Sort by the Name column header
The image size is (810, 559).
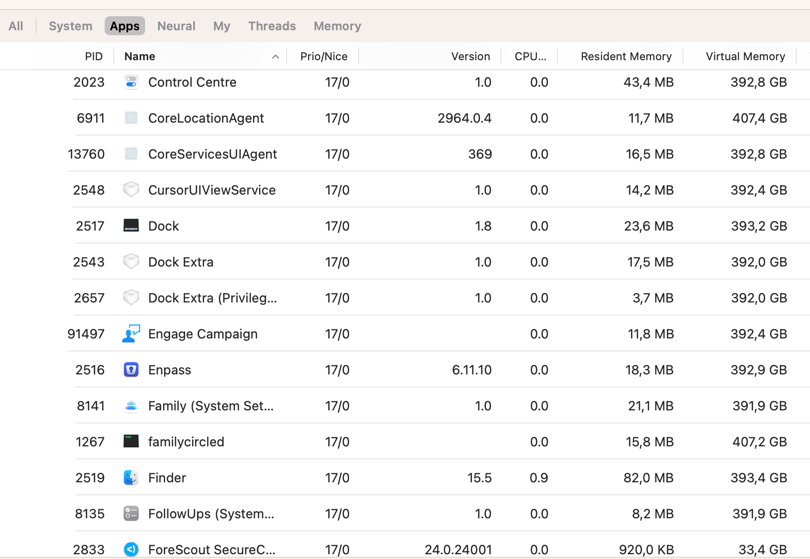pos(139,56)
